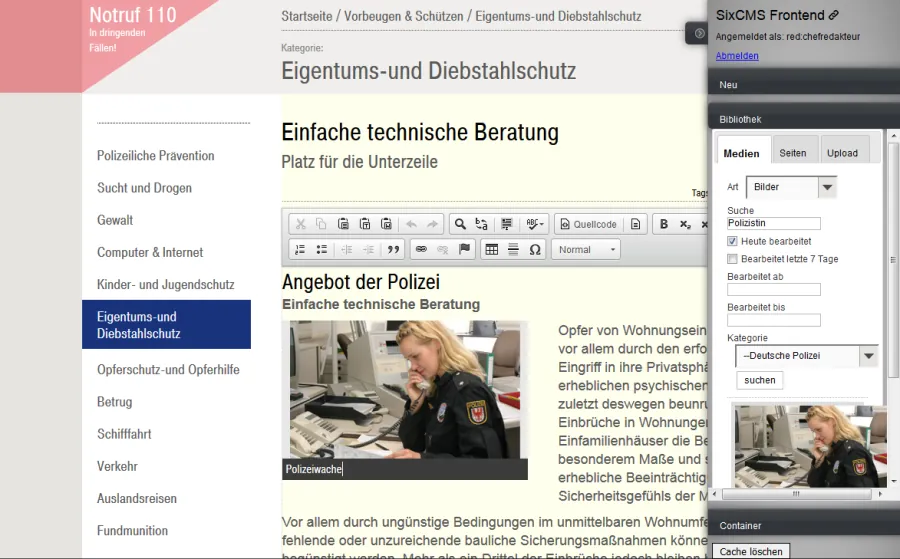Click the 'Bearbeitet ab' date field
Image resolution: width=900 pixels, height=559 pixels.
[x=774, y=289]
